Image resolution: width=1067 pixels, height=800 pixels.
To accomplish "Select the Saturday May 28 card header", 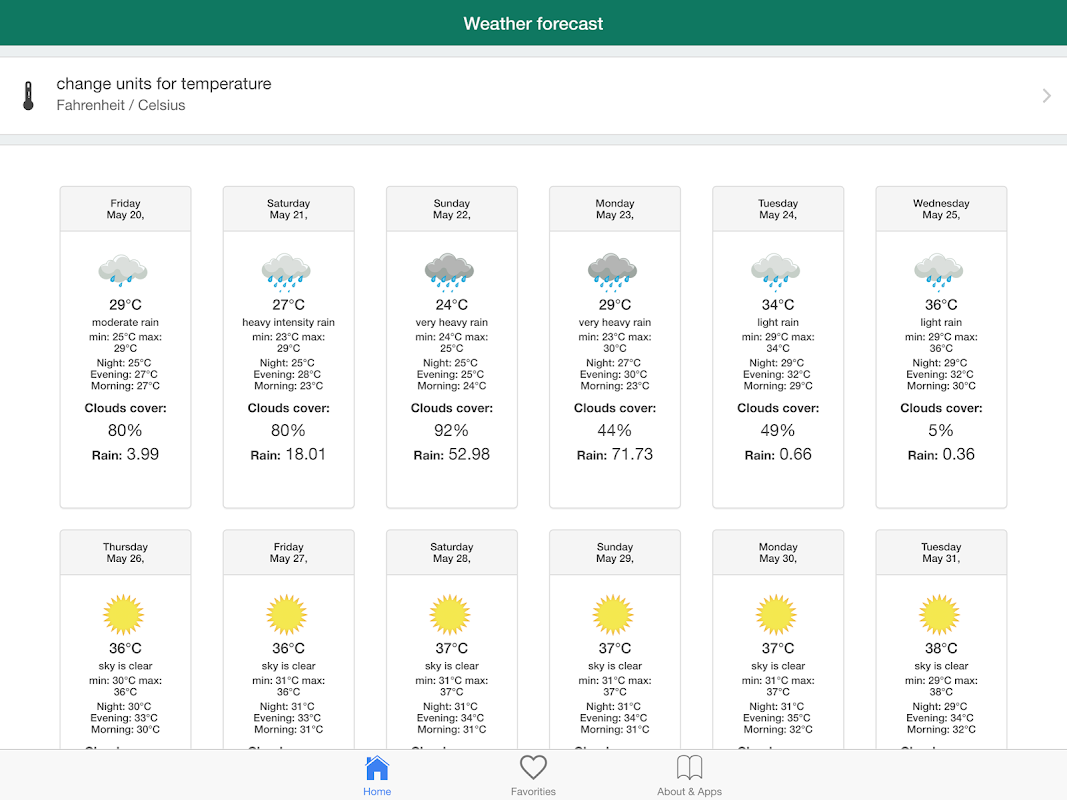I will tap(452, 552).
